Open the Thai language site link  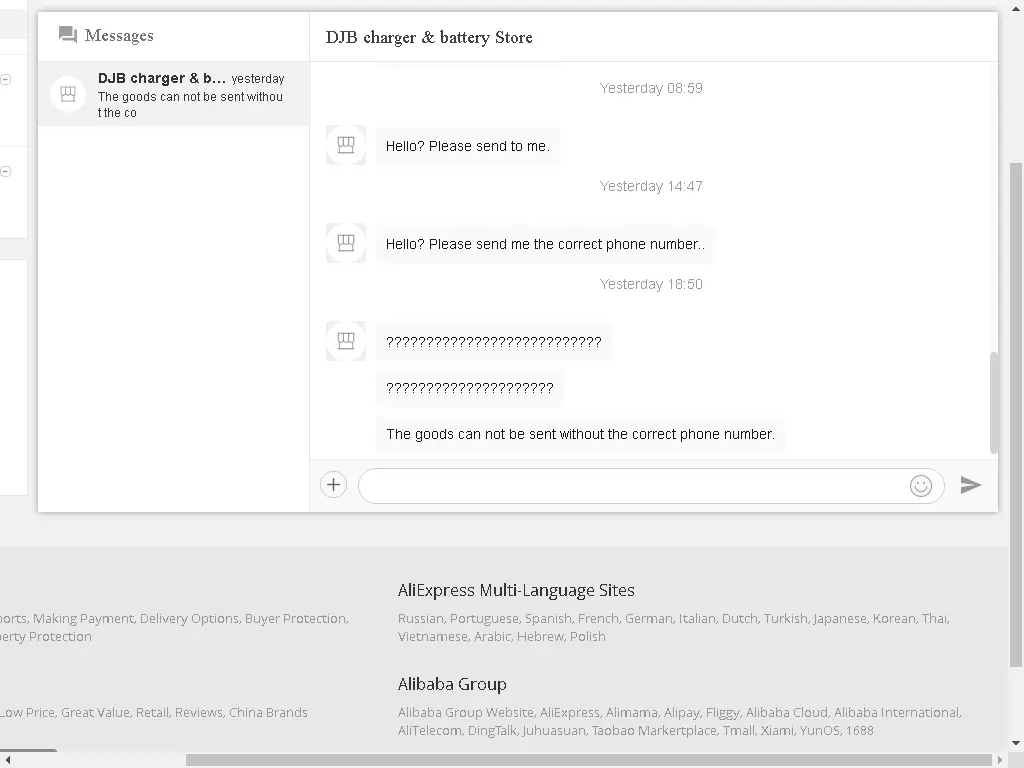point(936,618)
